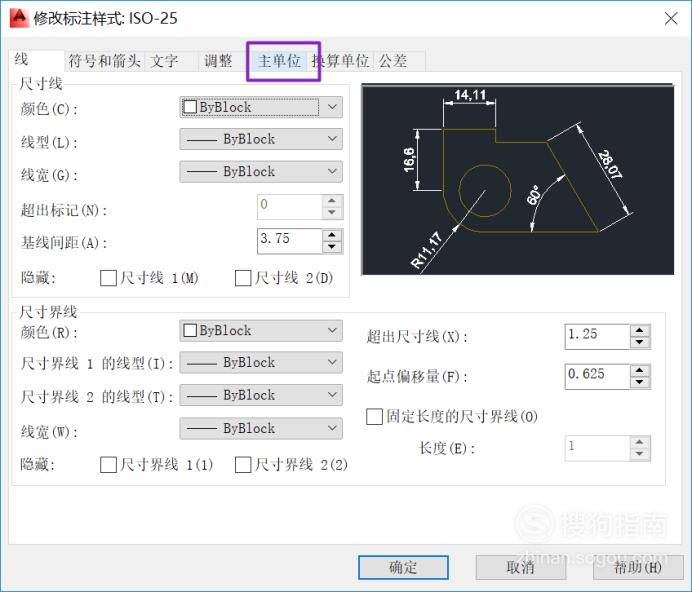Screen dimensions: 692x592
Task: Open 尺寸界线 2 的线型(T) dropdown
Action: tap(261, 395)
